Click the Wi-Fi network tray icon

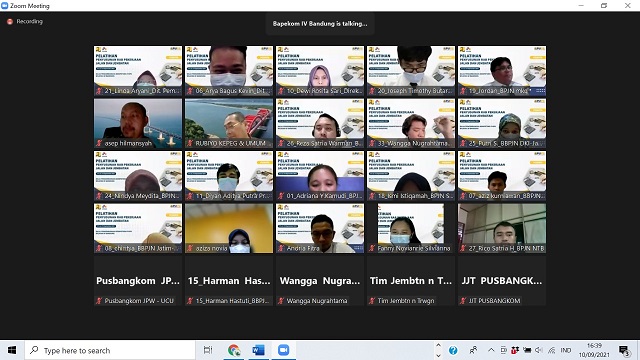551,350
